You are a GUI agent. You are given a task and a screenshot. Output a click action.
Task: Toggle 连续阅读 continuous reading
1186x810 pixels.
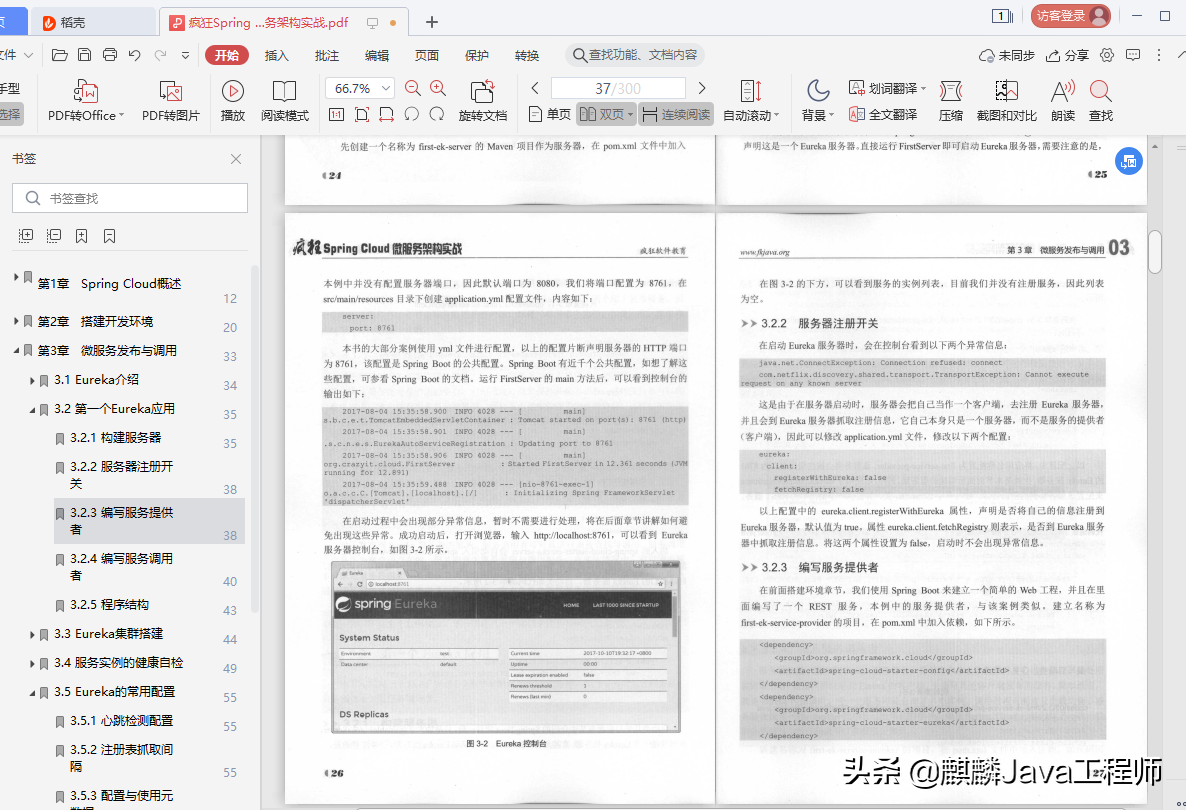pyautogui.click(x=675, y=114)
